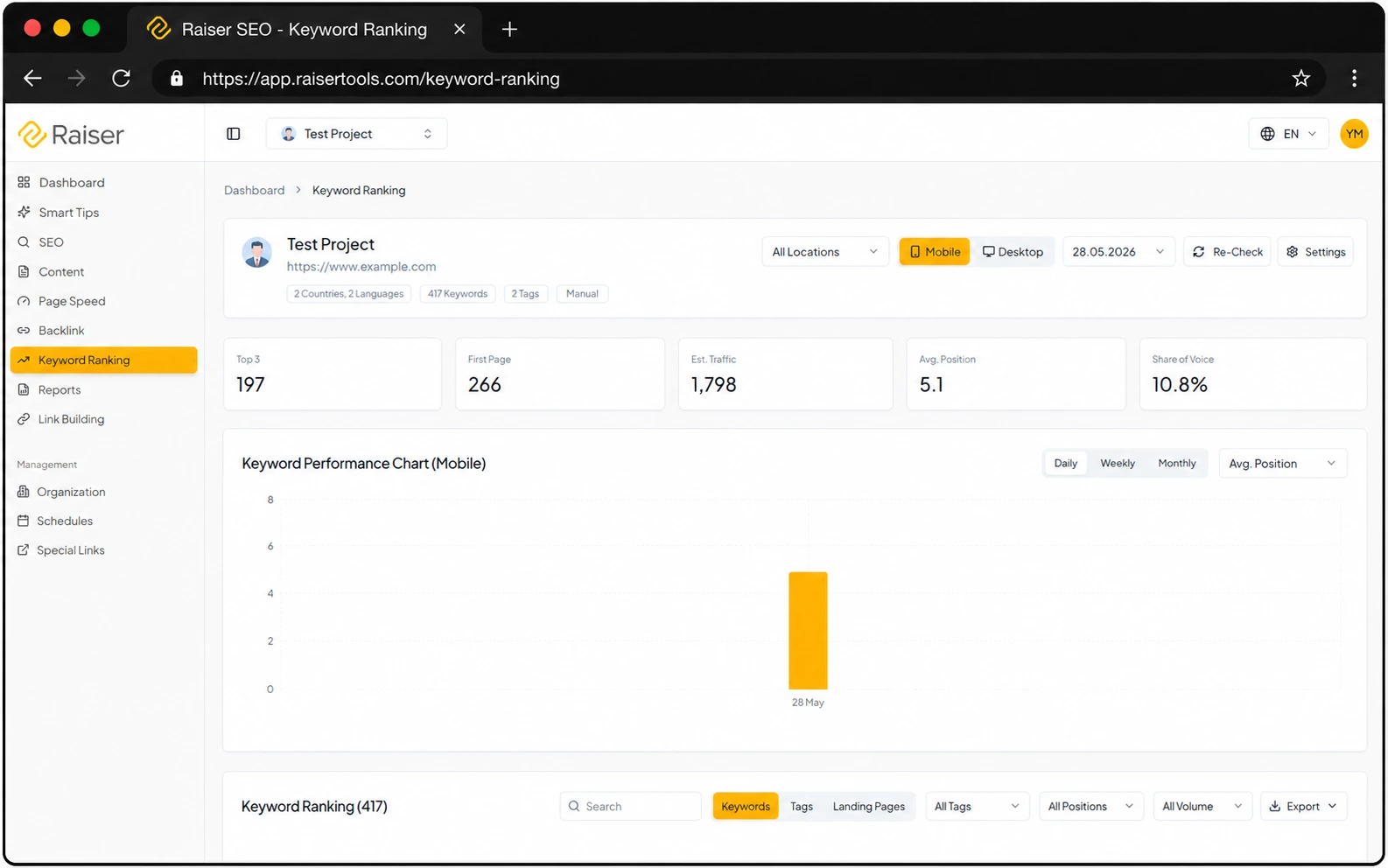Switch to Keywords tab
Screen dimensions: 1388x868
[x=746, y=807]
